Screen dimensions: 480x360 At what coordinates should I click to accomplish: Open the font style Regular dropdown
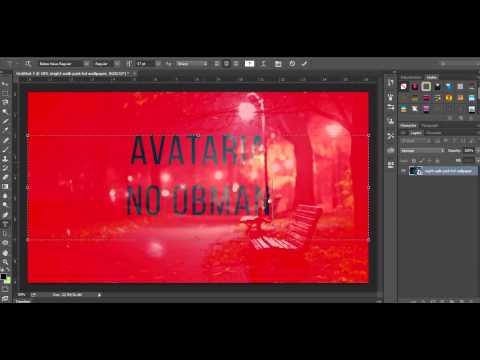pos(106,64)
